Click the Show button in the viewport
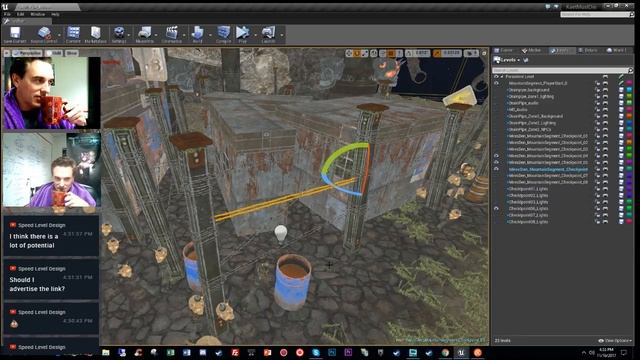The image size is (640, 360). [72, 53]
